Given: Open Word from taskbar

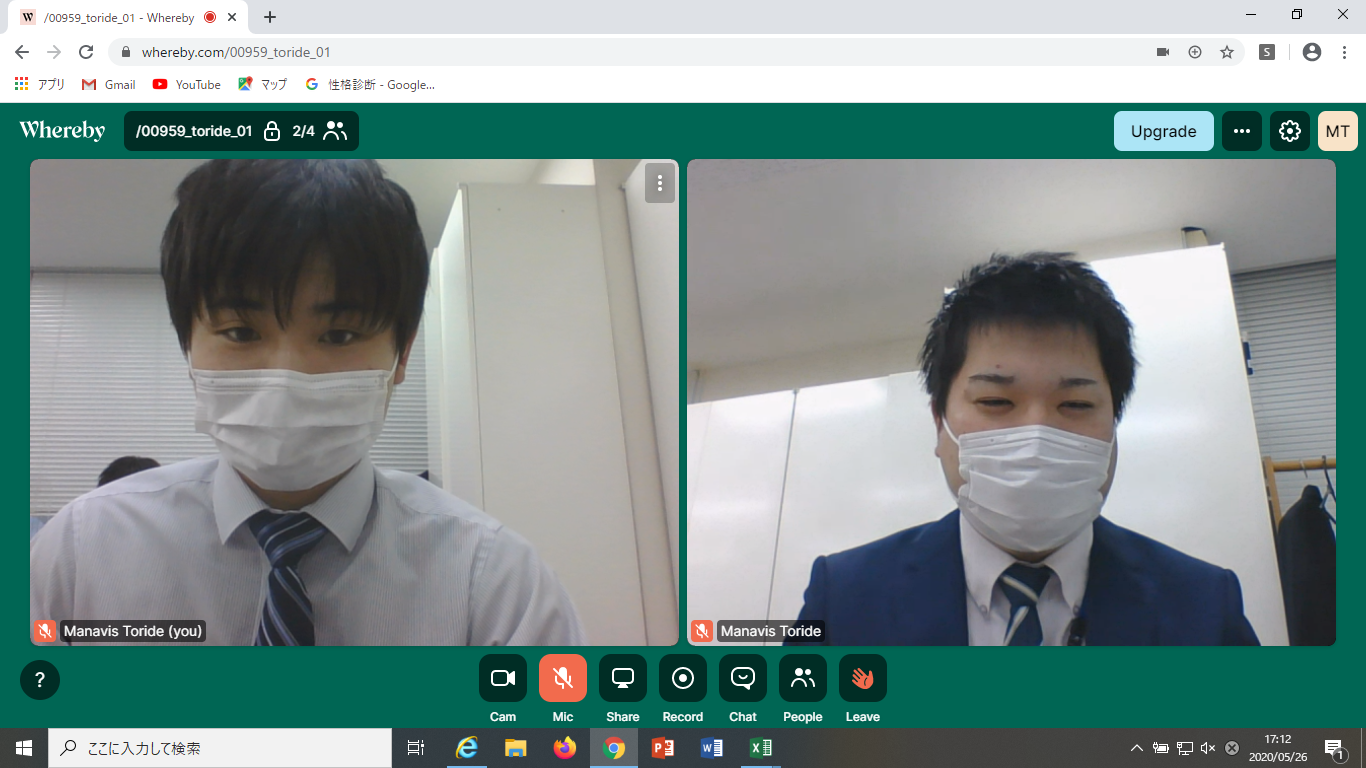Looking at the screenshot, I should tap(712, 748).
